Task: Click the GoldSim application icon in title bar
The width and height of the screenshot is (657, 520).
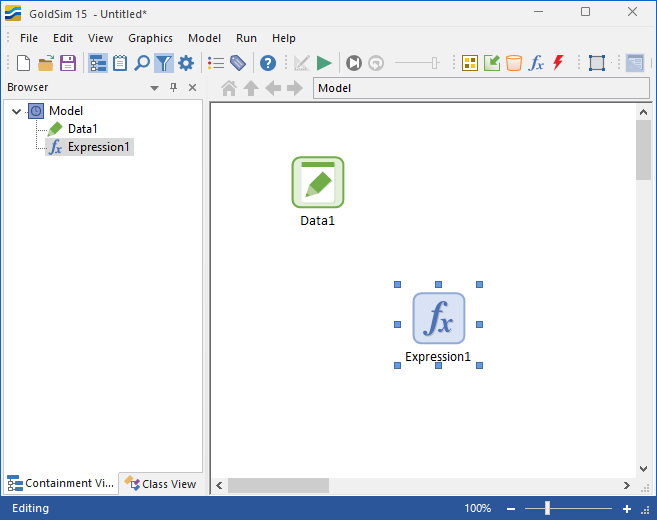Action: point(13,13)
